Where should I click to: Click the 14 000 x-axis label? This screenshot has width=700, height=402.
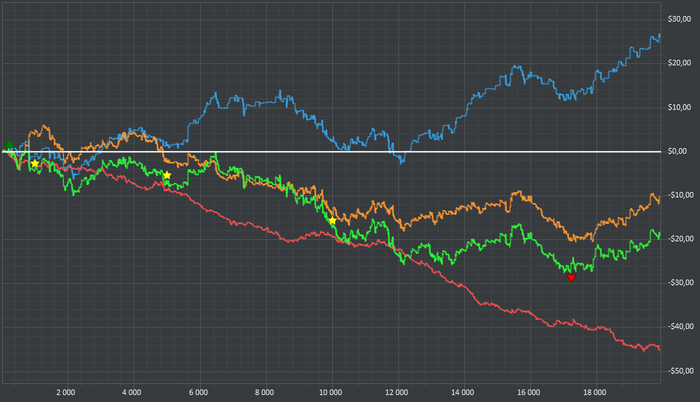pyautogui.click(x=462, y=393)
